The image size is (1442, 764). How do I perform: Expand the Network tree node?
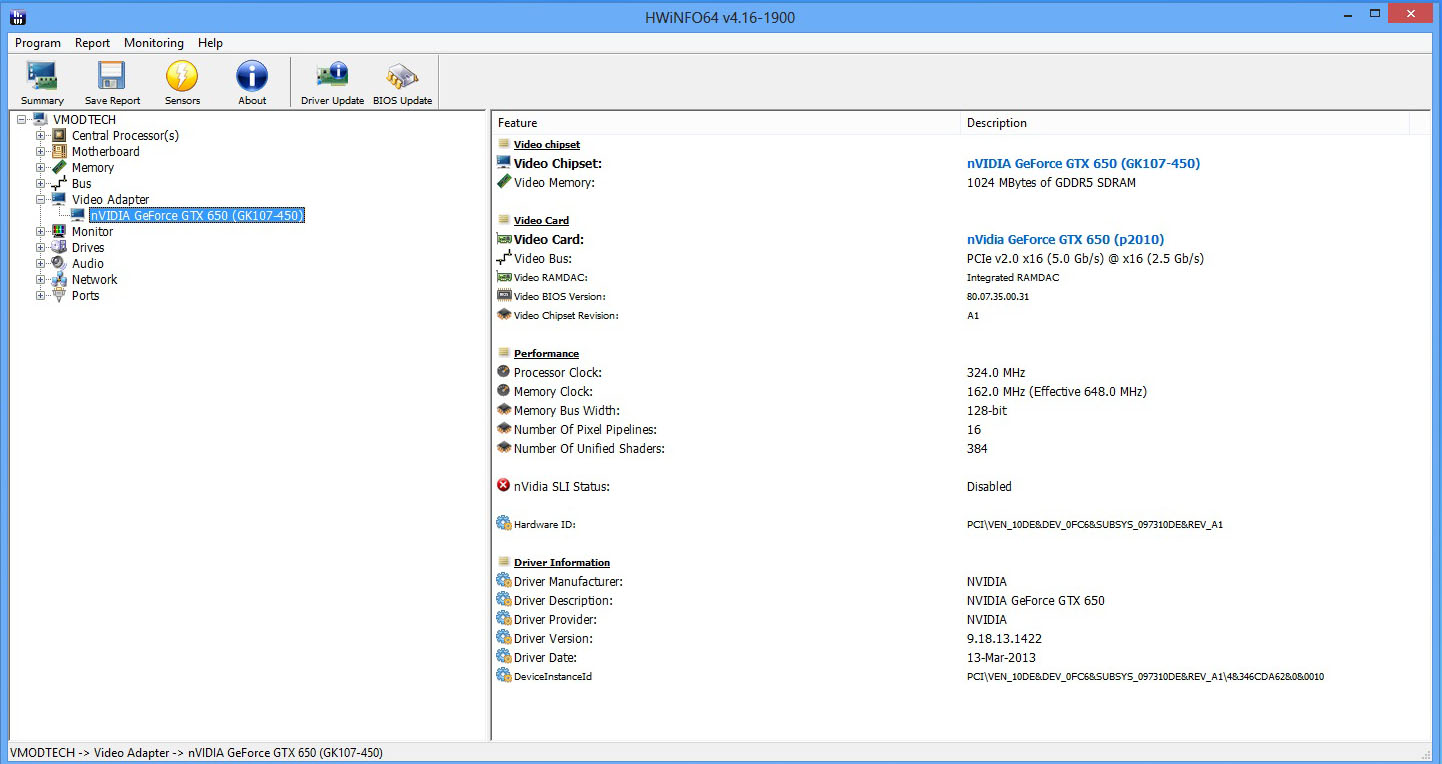[41, 279]
